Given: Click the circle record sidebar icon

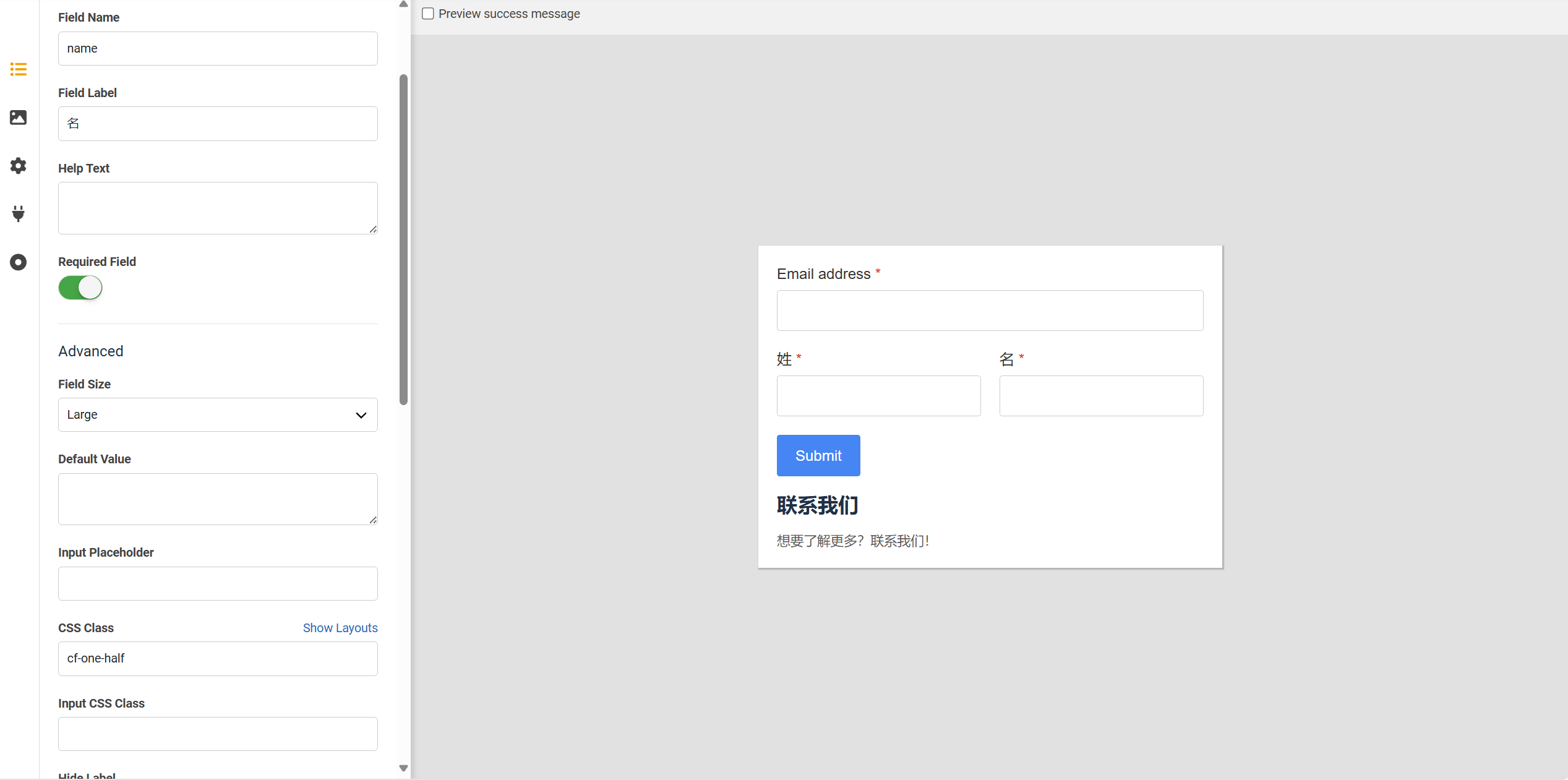Looking at the screenshot, I should click(x=19, y=262).
